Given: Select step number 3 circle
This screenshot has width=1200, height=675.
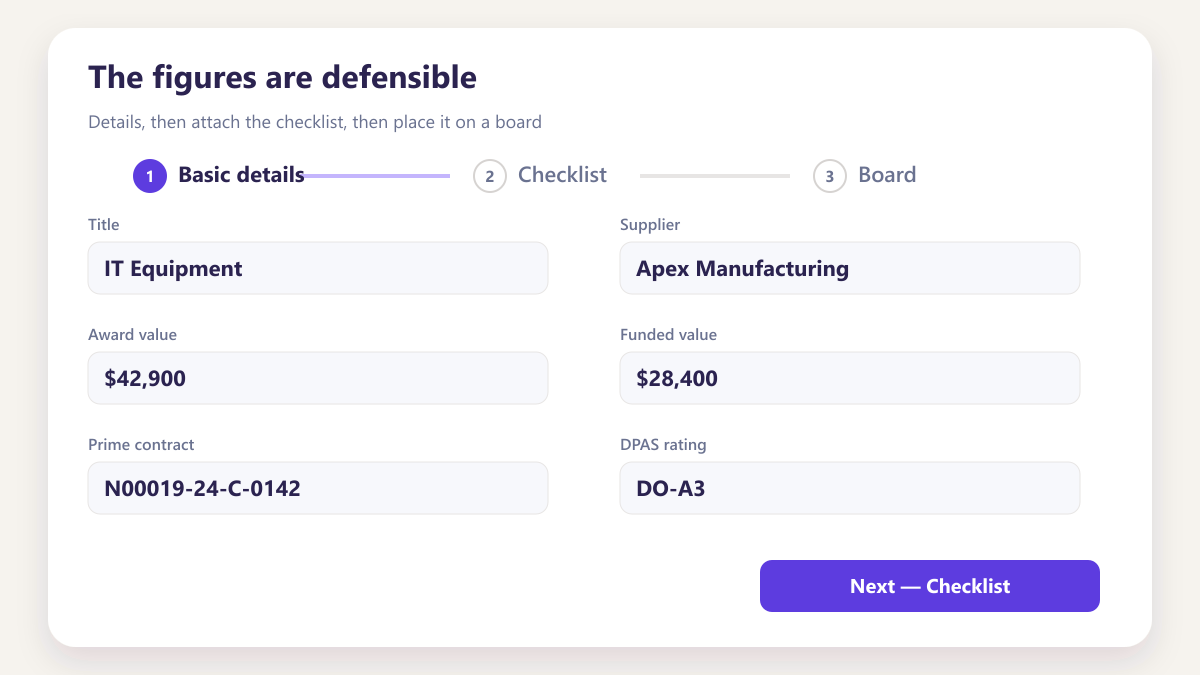Looking at the screenshot, I should coord(830,176).
